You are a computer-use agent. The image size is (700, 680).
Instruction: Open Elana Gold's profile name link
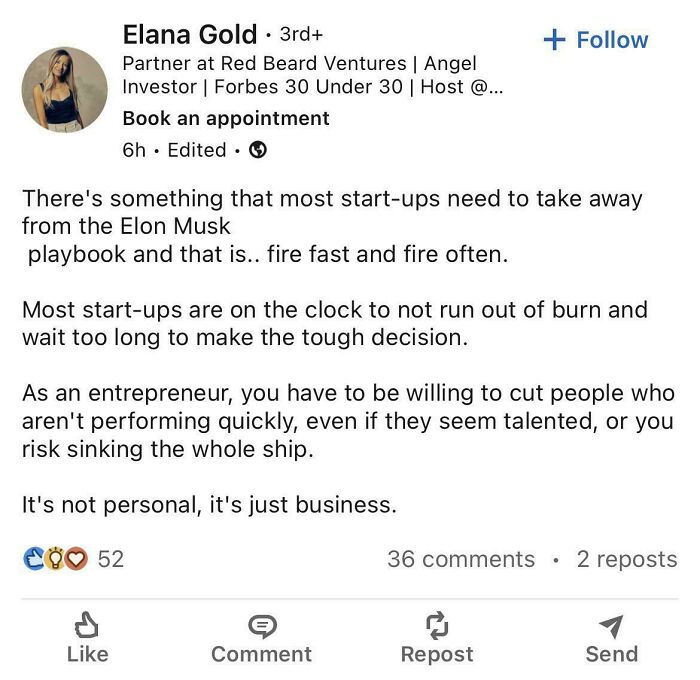(190, 34)
